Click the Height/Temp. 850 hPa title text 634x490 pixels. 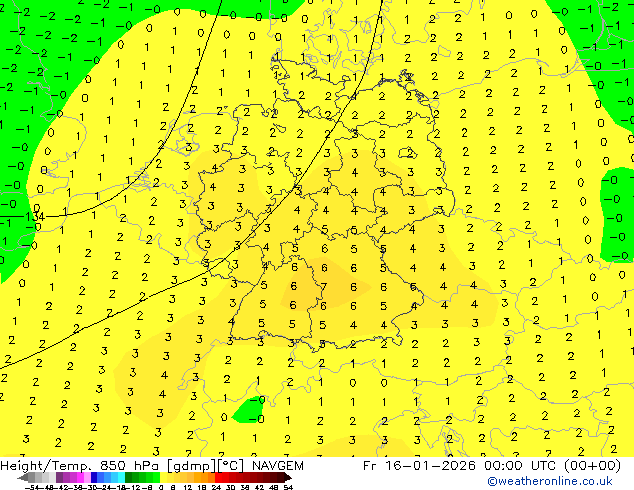click(81, 466)
